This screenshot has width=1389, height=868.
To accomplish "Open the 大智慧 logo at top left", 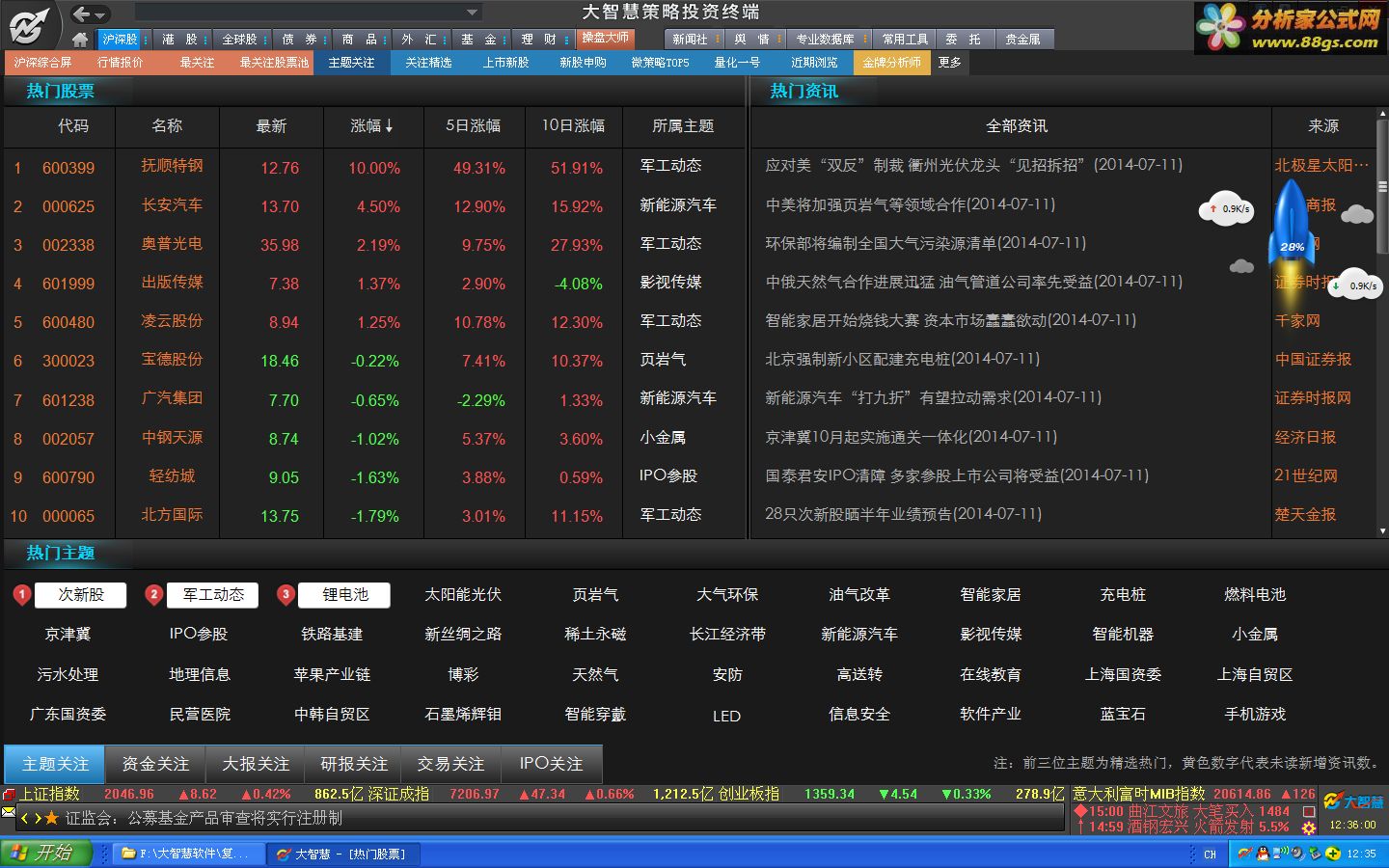I will (29, 24).
